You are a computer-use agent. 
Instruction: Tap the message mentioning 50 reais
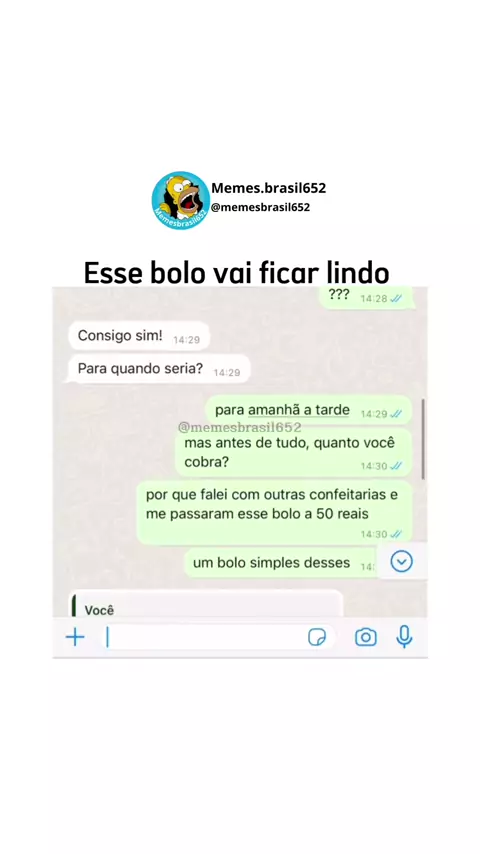pyautogui.click(x=274, y=513)
